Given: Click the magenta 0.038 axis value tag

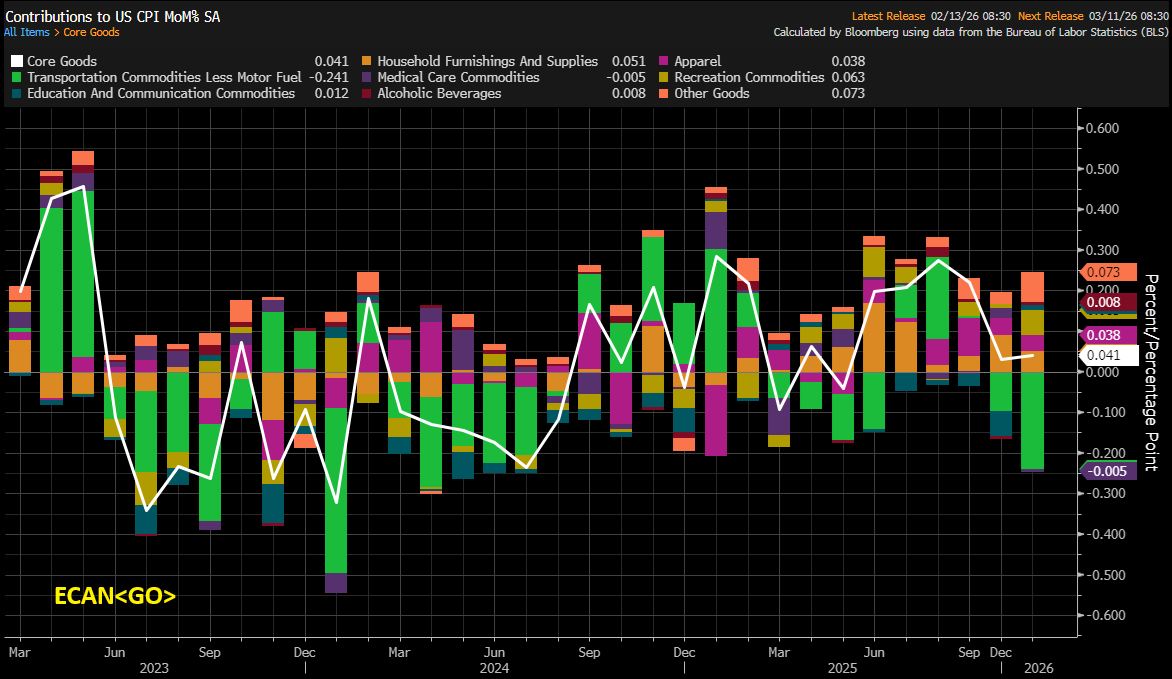Looking at the screenshot, I should (1109, 335).
